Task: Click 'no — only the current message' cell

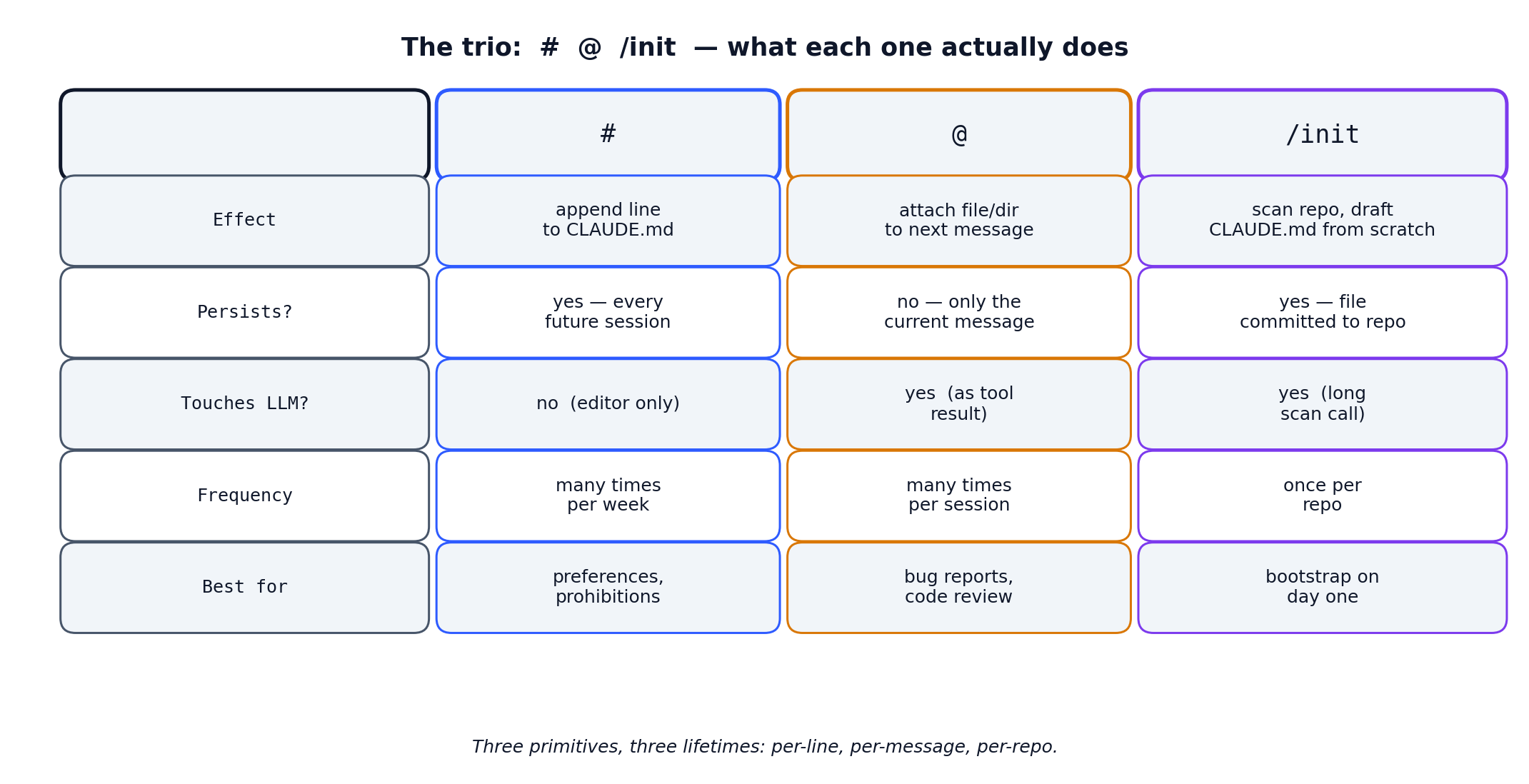Action: (x=959, y=312)
